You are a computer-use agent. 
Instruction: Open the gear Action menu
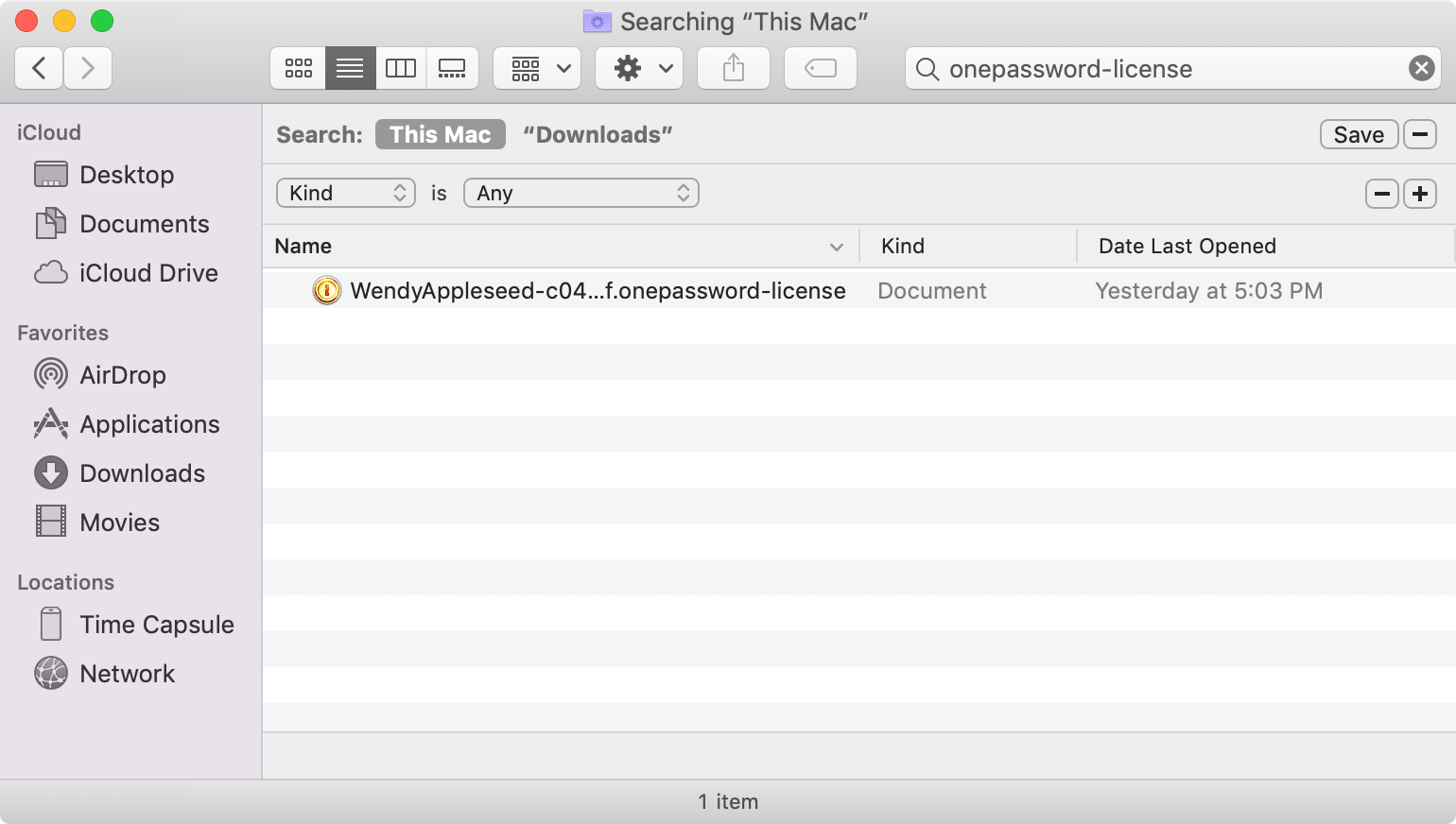(x=639, y=68)
